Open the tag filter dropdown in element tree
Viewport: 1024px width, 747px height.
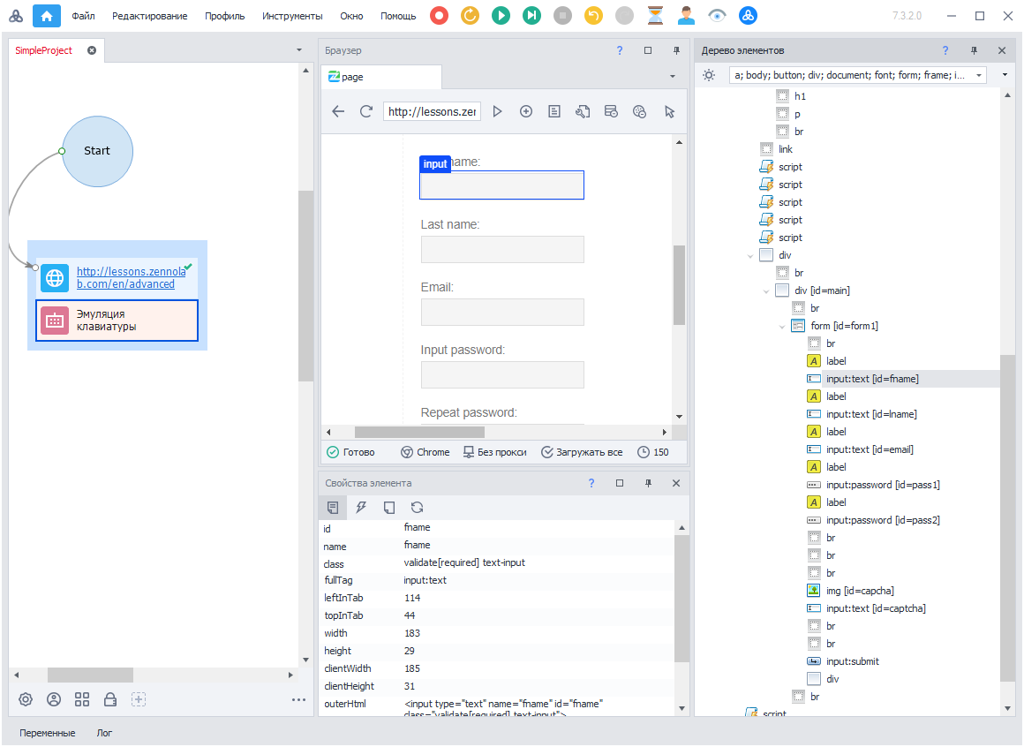tap(979, 75)
